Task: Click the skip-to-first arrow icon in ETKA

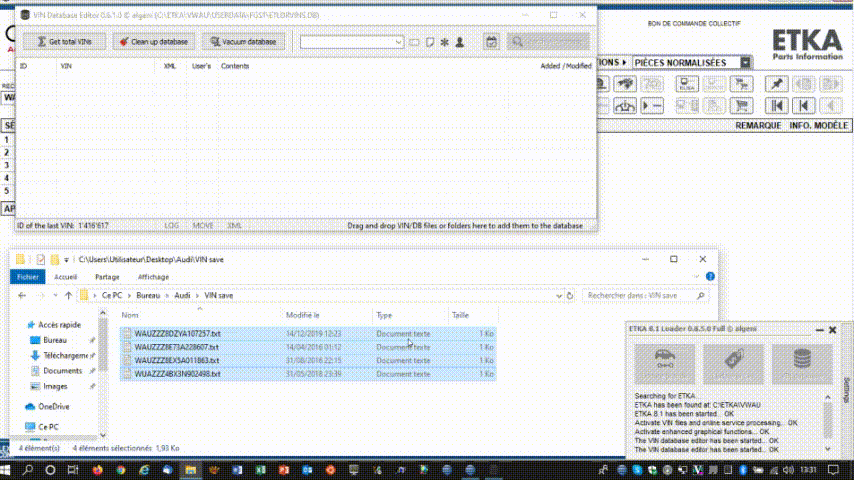Action: click(x=776, y=105)
